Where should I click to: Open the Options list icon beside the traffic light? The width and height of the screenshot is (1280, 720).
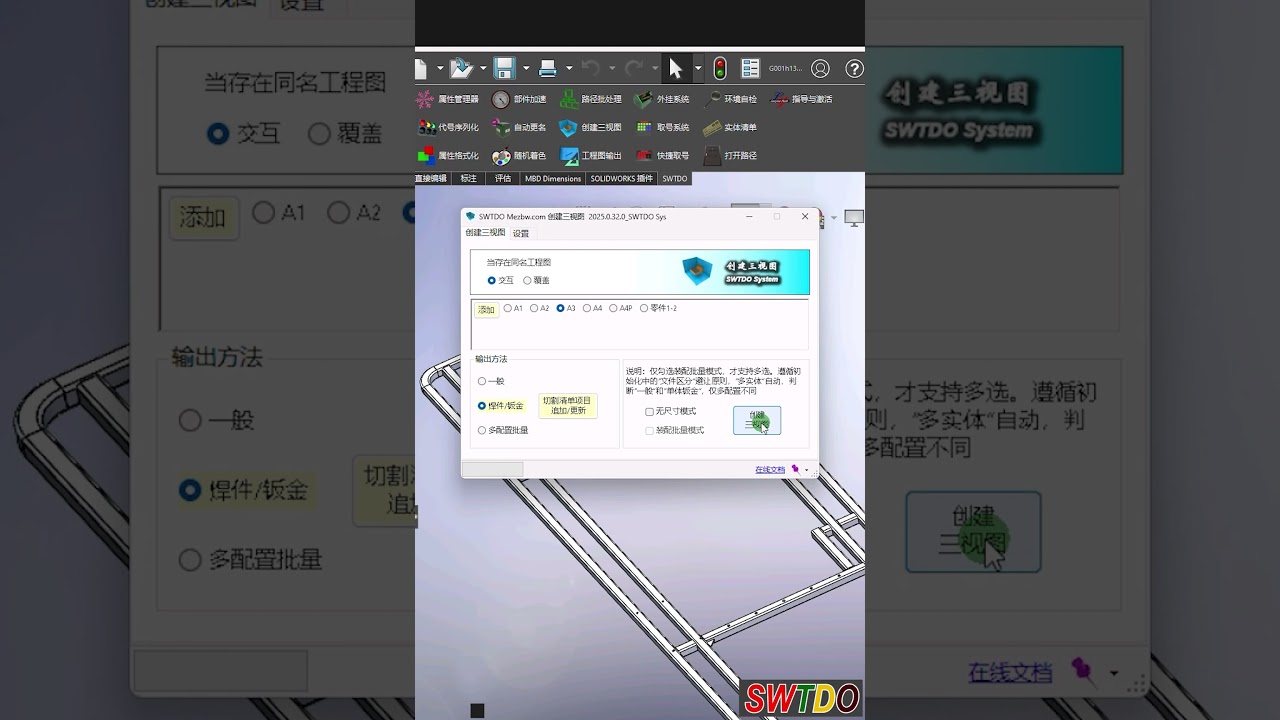750,69
